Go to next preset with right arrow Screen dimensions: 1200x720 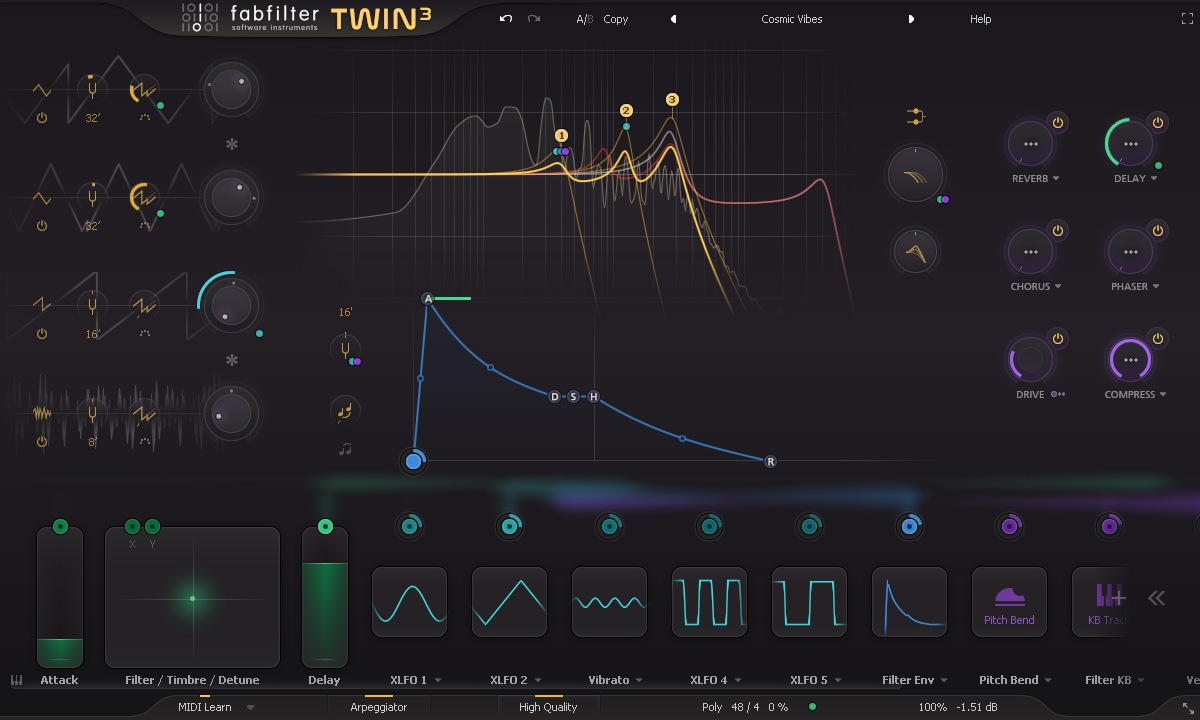click(910, 19)
